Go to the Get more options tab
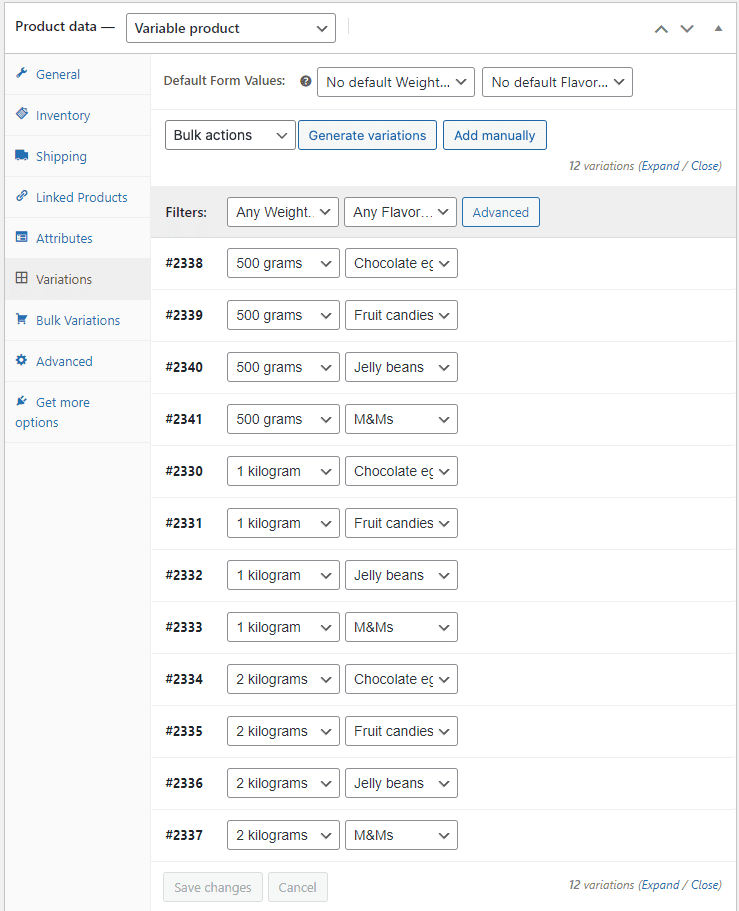The width and height of the screenshot is (739, 911). 62,403
